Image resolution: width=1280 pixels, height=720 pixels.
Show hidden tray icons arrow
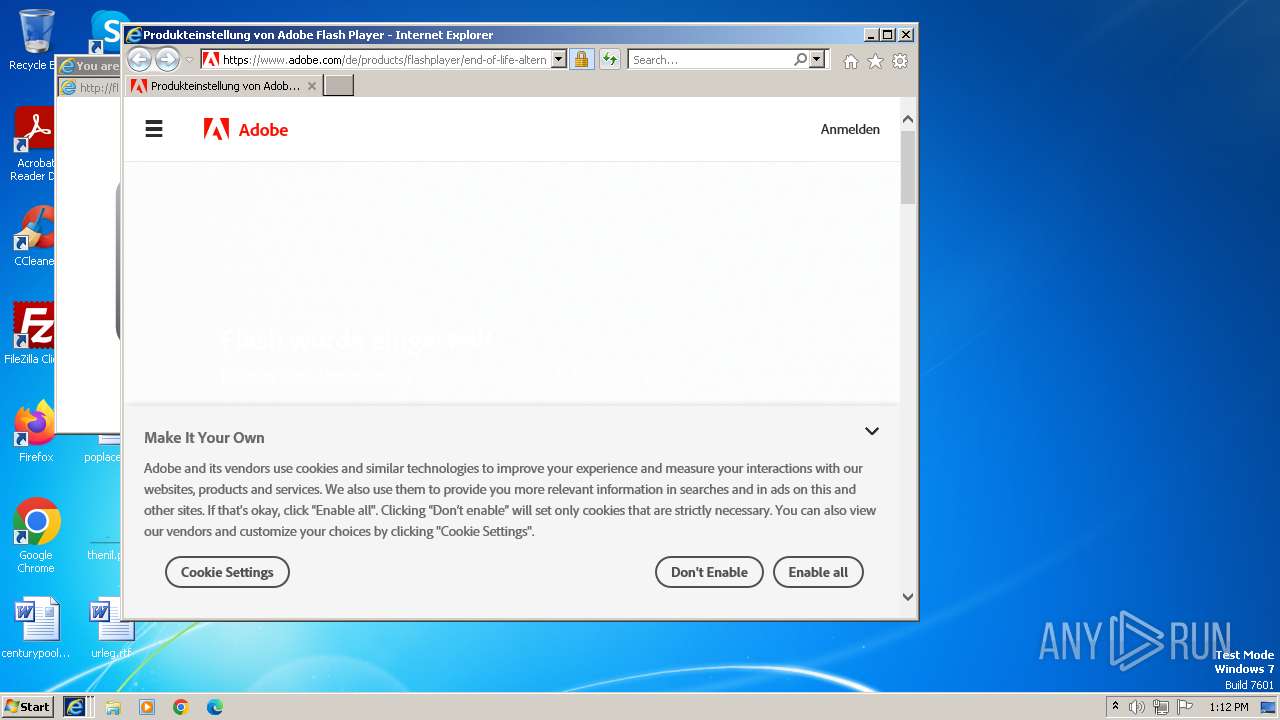(x=1116, y=707)
